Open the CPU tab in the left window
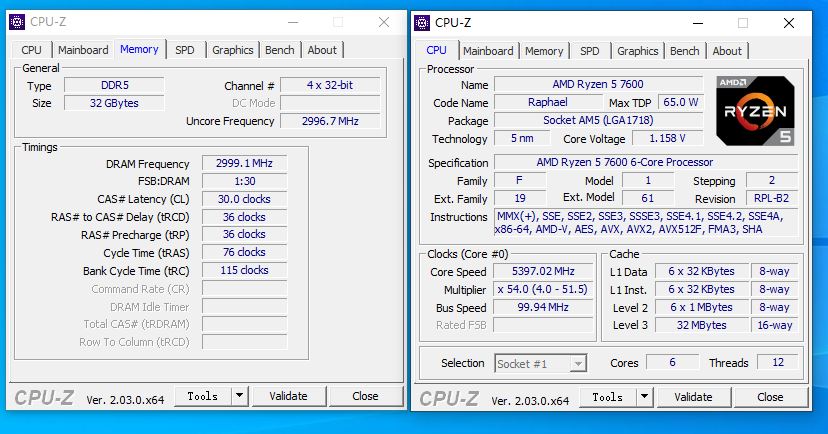 click(31, 50)
